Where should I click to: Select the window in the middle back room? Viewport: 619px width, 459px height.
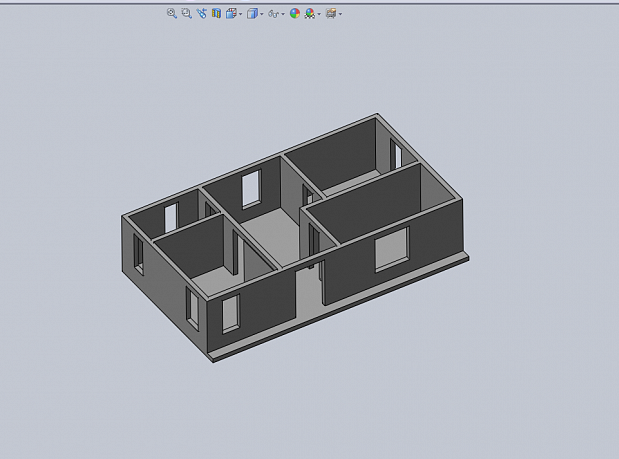(x=250, y=189)
